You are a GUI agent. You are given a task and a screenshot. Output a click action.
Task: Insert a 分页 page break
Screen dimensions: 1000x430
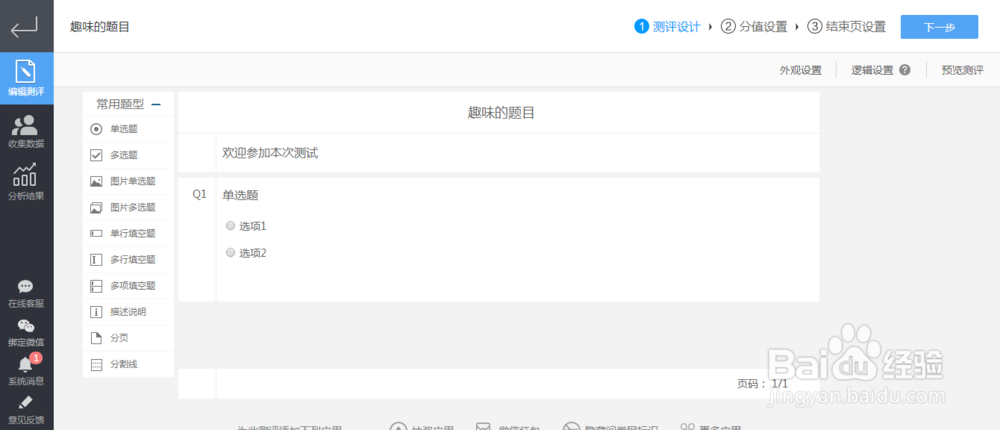[128, 338]
